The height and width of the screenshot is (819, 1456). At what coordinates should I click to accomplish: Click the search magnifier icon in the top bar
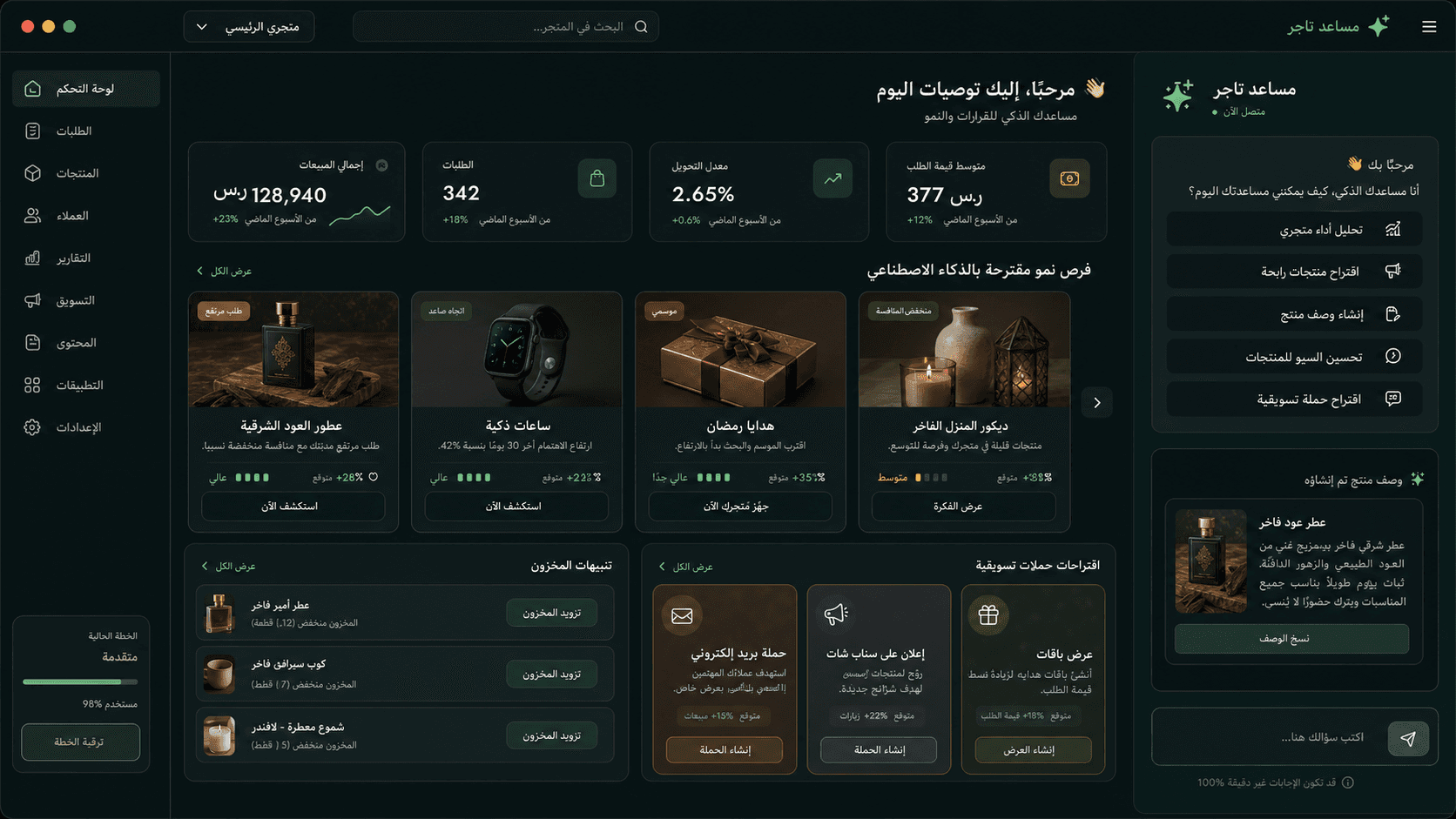coord(641,27)
